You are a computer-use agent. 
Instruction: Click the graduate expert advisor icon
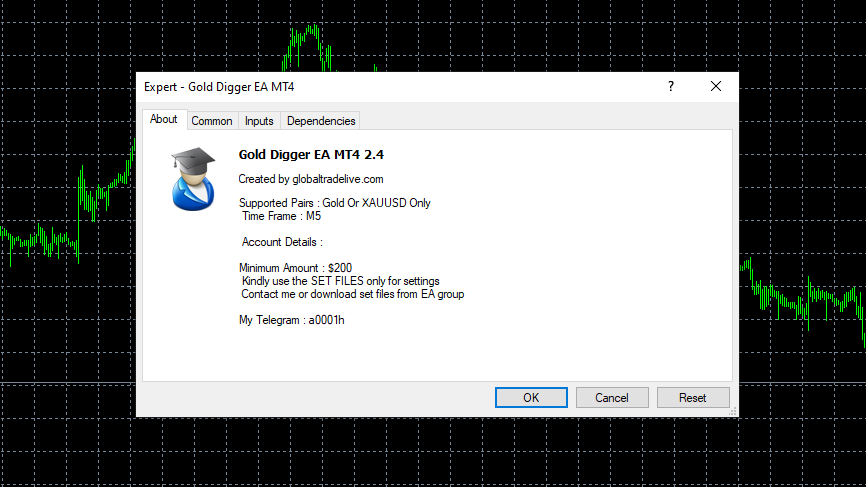coord(193,179)
